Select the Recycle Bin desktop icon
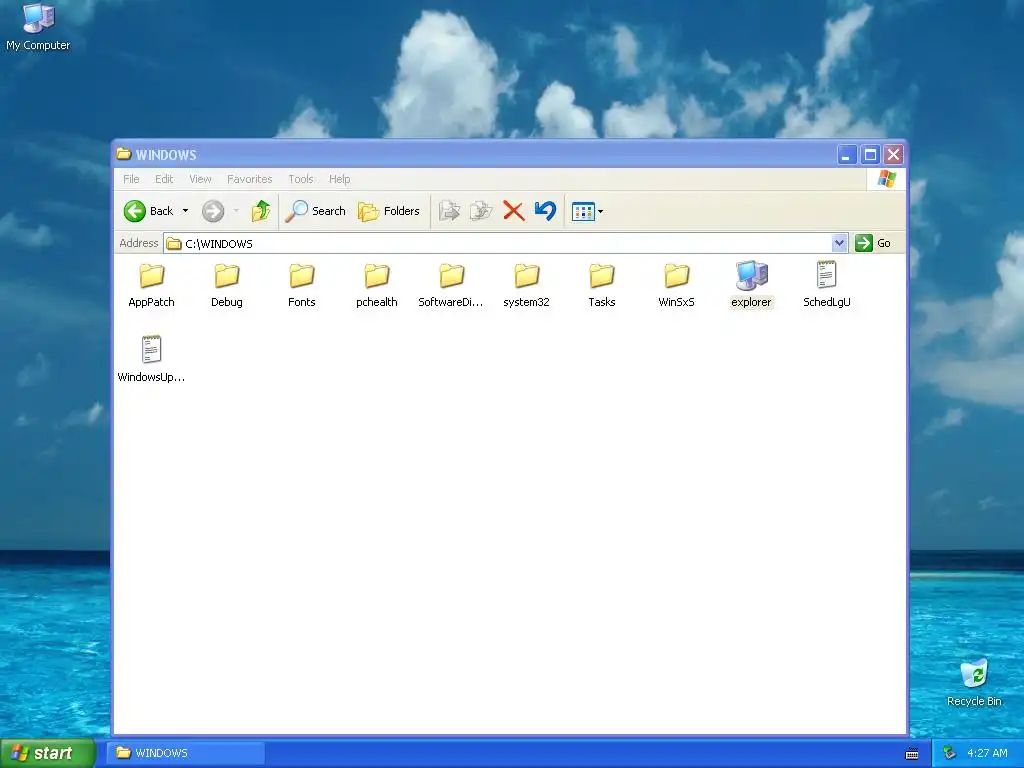1024x768 pixels. click(974, 683)
